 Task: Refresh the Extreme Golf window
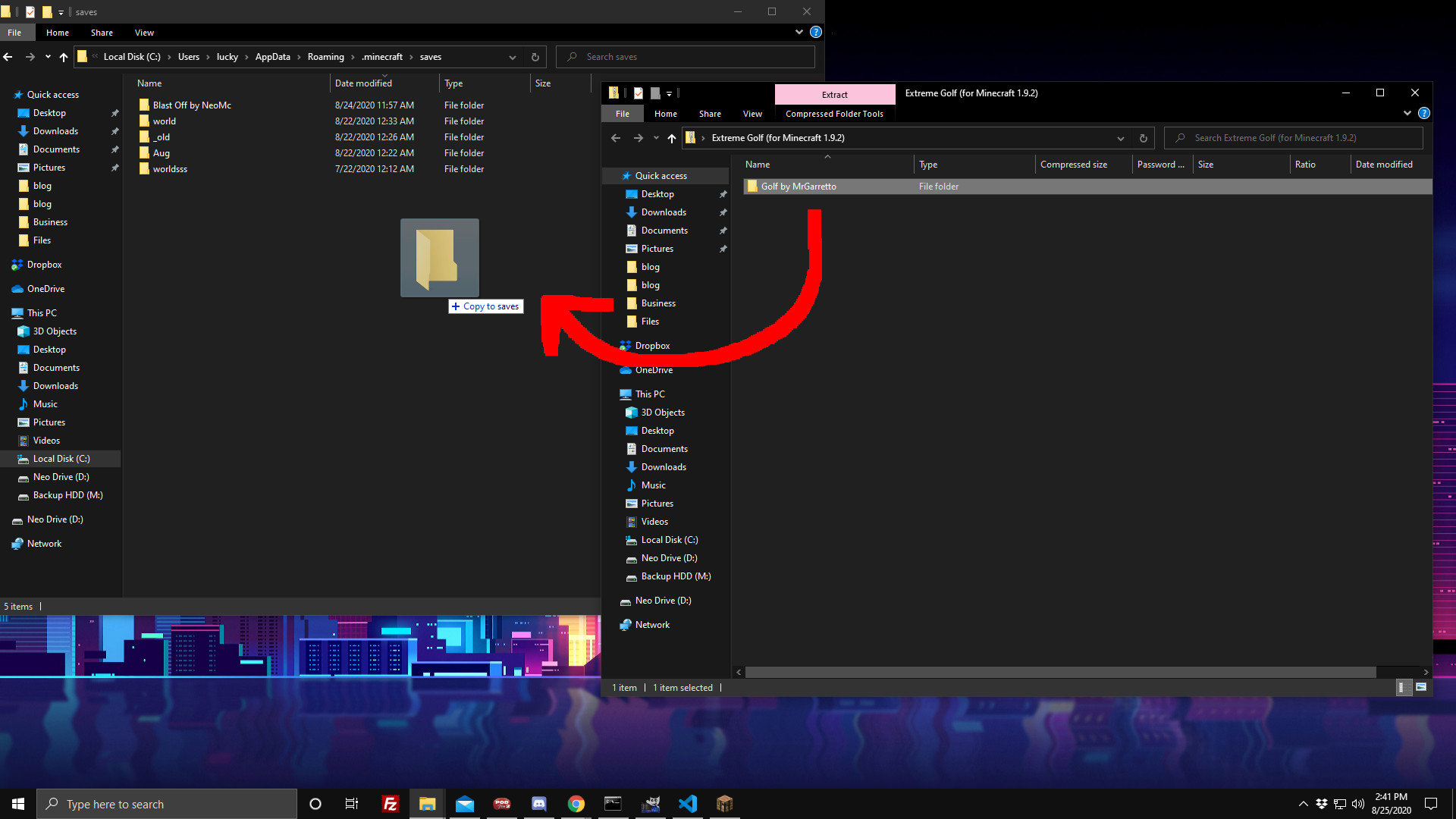coord(1144,138)
